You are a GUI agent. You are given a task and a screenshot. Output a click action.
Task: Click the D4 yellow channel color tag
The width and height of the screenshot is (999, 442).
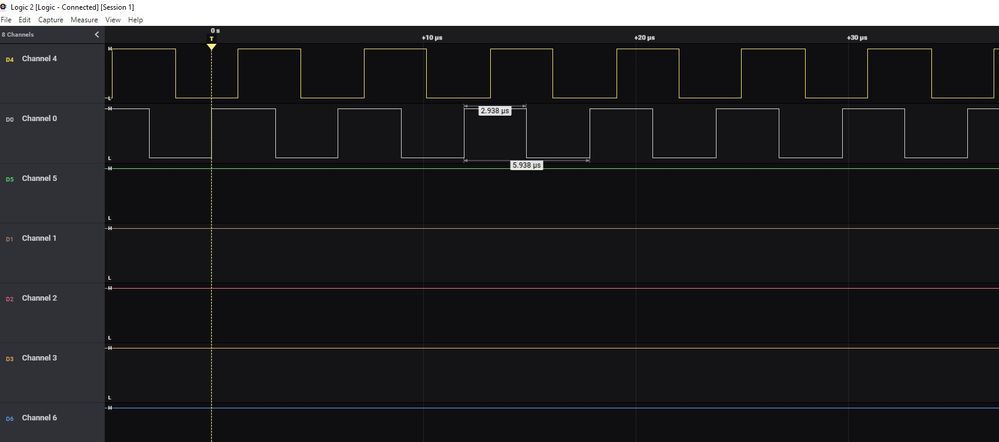tap(9, 60)
